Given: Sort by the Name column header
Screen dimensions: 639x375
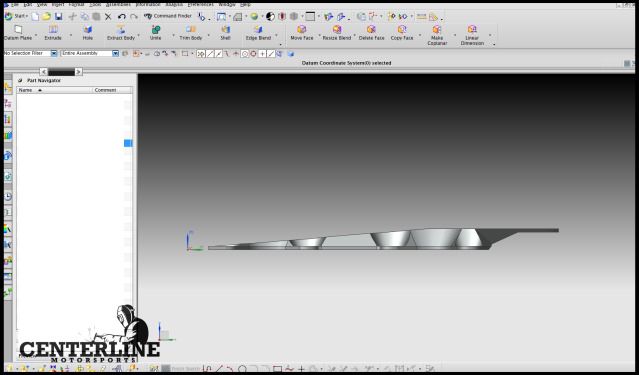Looking at the screenshot, I should 54,90.
